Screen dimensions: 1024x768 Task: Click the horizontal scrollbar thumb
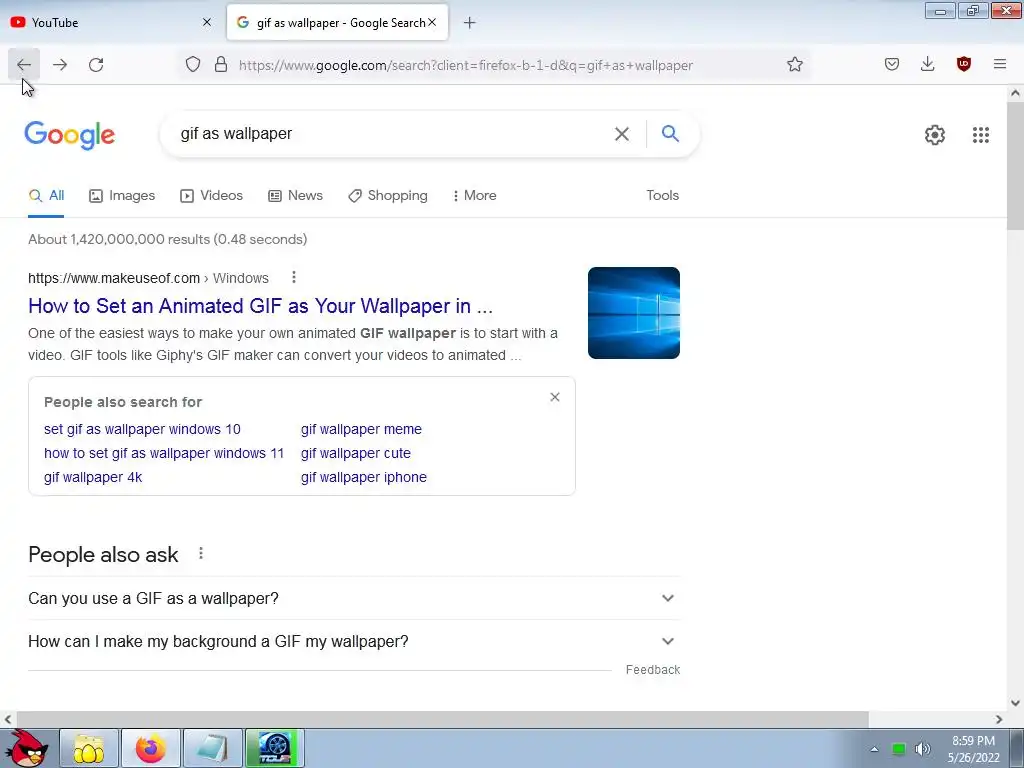click(x=441, y=719)
